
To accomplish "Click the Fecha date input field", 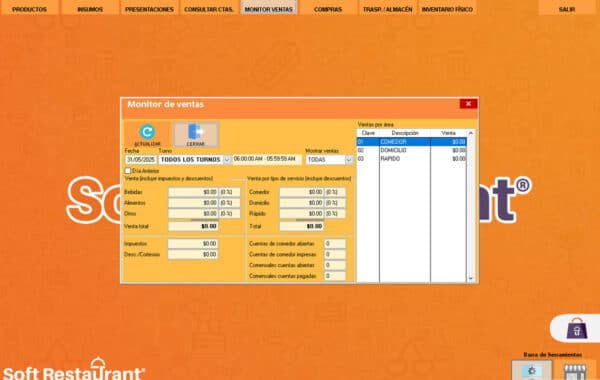I will pyautogui.click(x=141, y=160).
